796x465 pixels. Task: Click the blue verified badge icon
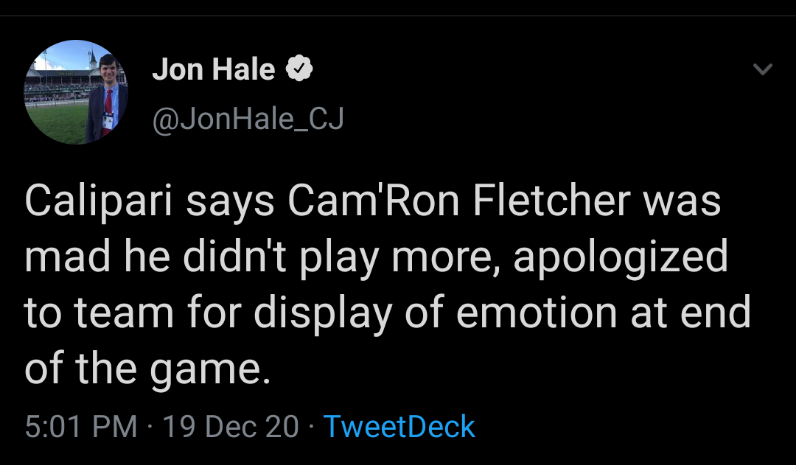click(x=300, y=70)
